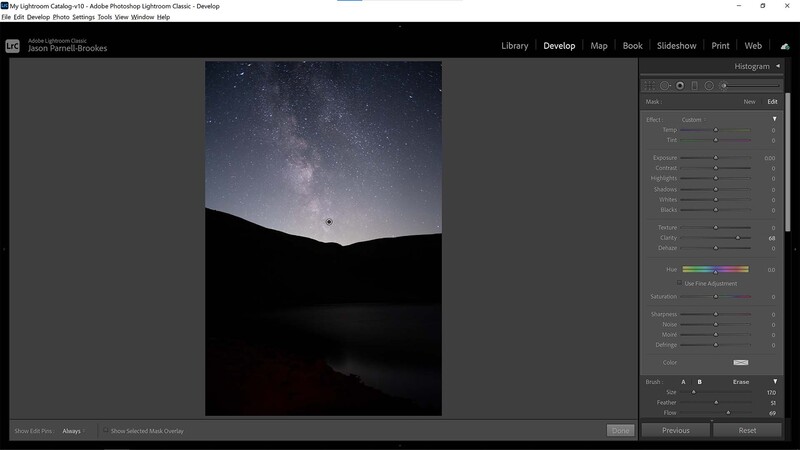Click the brush Feather slider handle

(716, 403)
